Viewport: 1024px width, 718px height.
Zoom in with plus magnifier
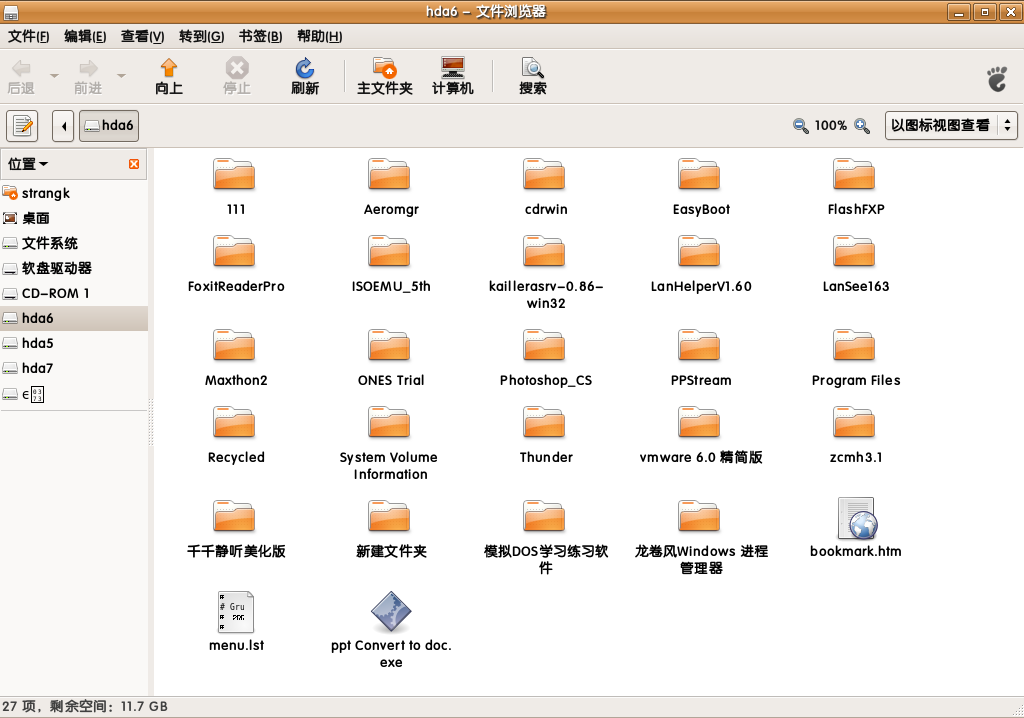(862, 125)
